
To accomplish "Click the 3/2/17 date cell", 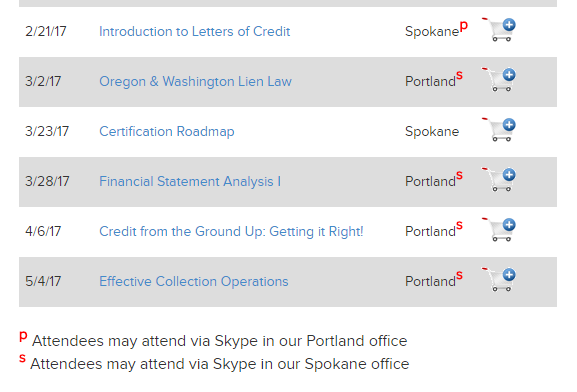I will pos(43,81).
